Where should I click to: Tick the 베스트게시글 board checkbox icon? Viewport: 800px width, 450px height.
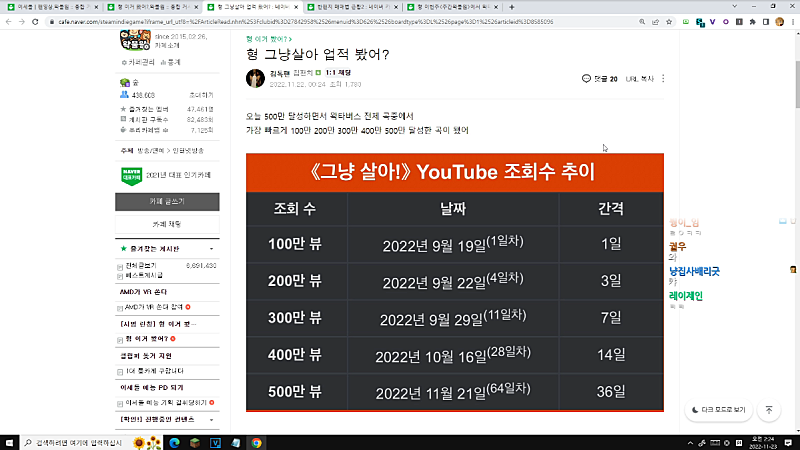(119, 273)
